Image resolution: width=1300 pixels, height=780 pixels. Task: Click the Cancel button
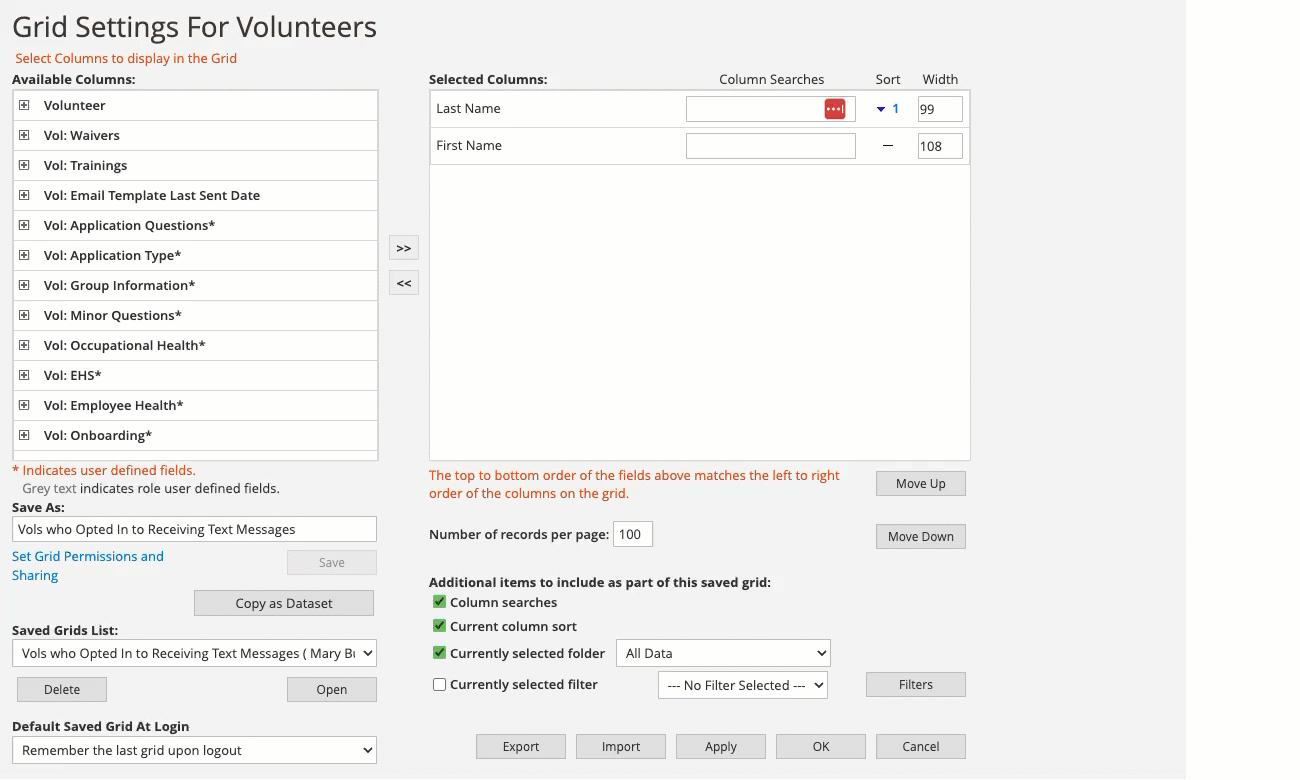tap(921, 746)
